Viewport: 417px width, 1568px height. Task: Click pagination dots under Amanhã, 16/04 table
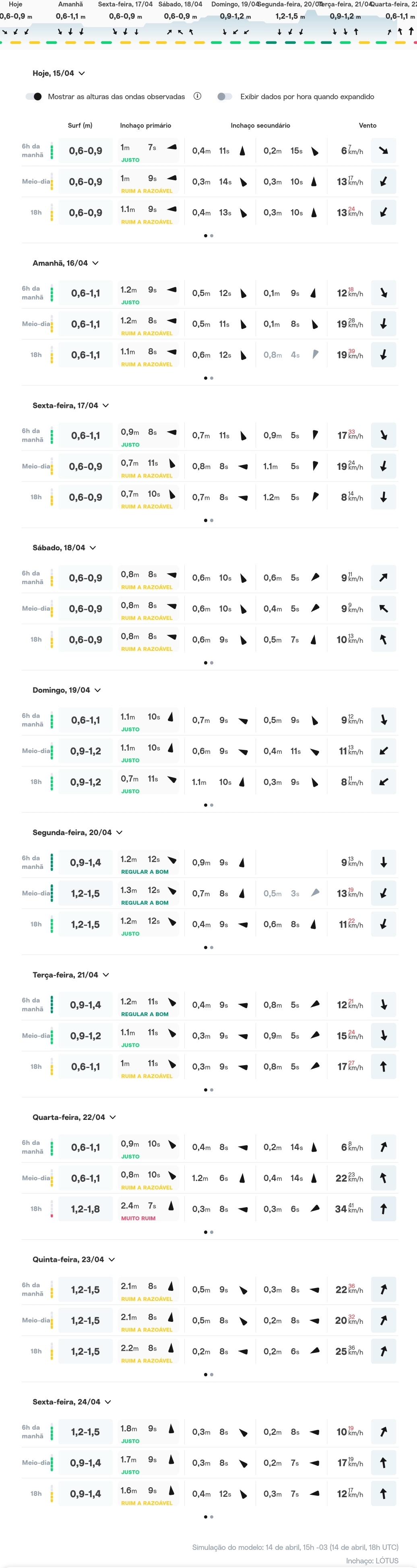tap(208, 378)
